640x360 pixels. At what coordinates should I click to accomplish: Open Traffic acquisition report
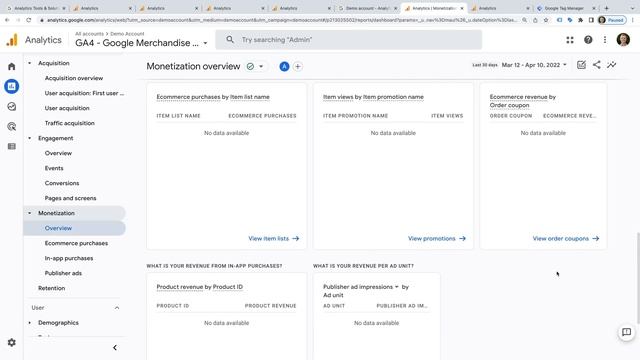point(70,123)
